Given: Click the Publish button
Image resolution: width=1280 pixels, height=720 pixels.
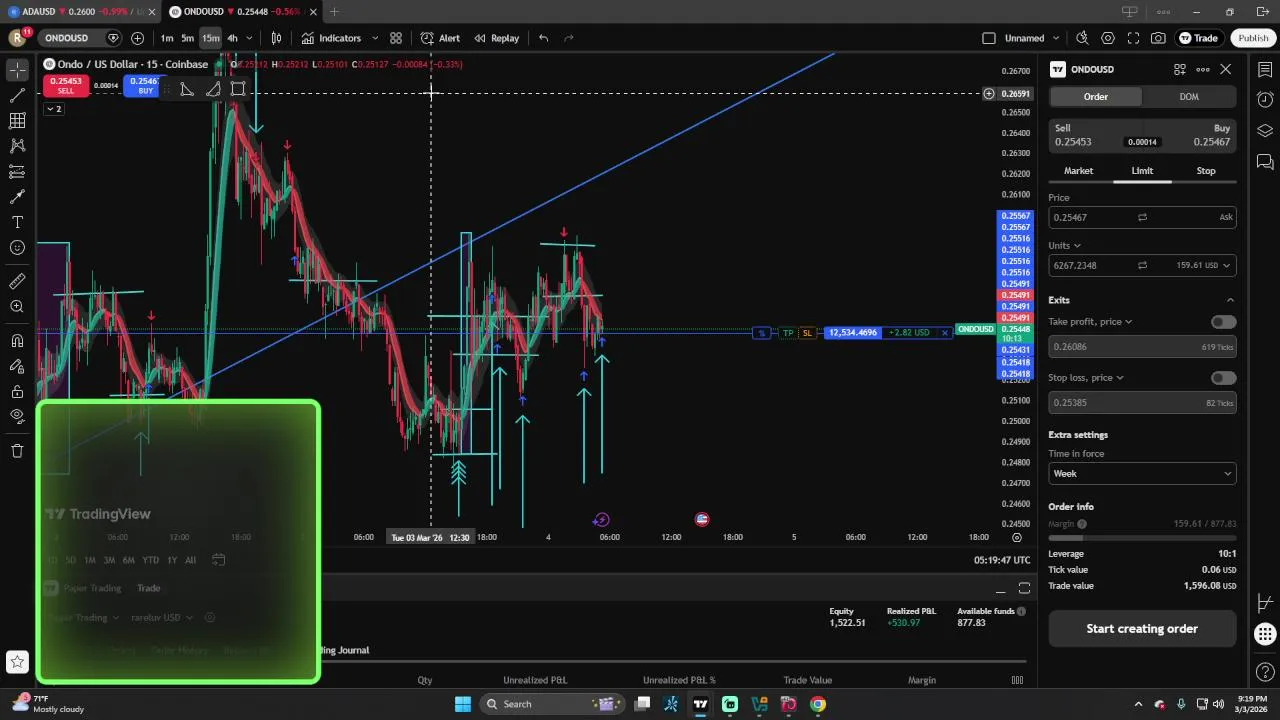Looking at the screenshot, I should click(1253, 38).
